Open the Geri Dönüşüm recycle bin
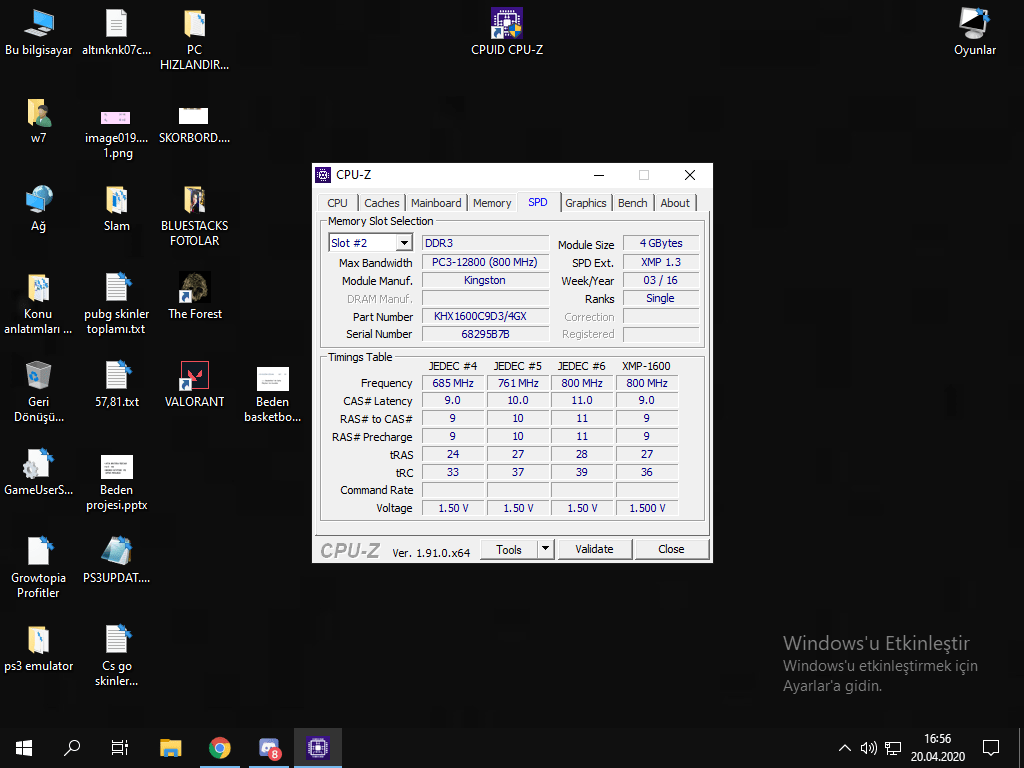The image size is (1024, 768). pos(38,377)
